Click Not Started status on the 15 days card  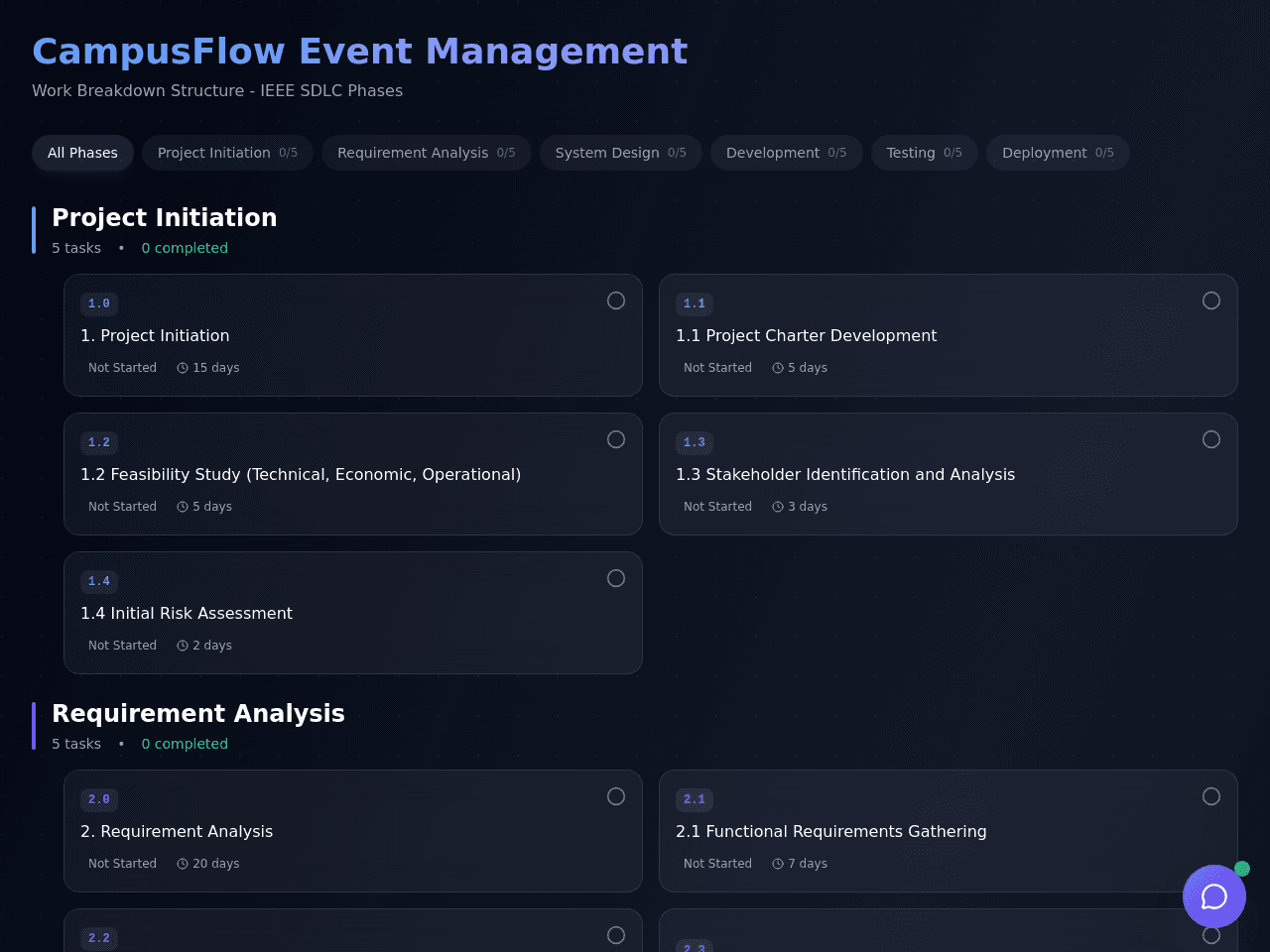[122, 368]
